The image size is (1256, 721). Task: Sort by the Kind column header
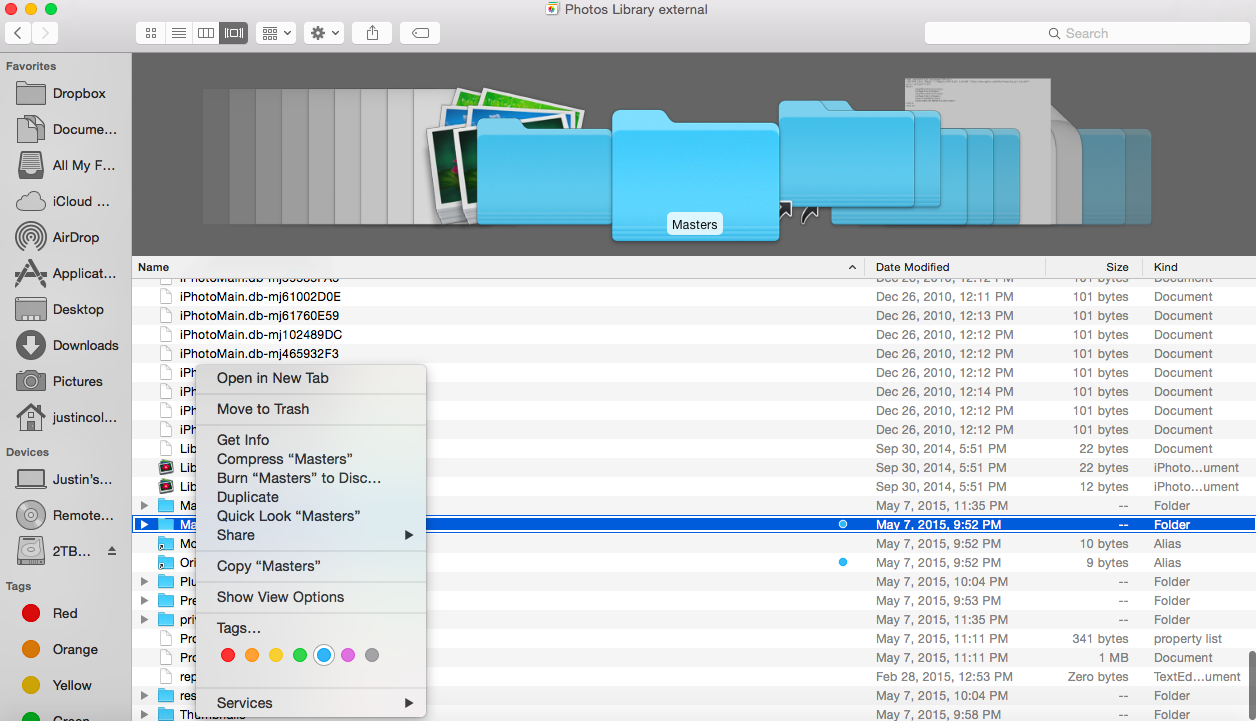tap(1199, 267)
